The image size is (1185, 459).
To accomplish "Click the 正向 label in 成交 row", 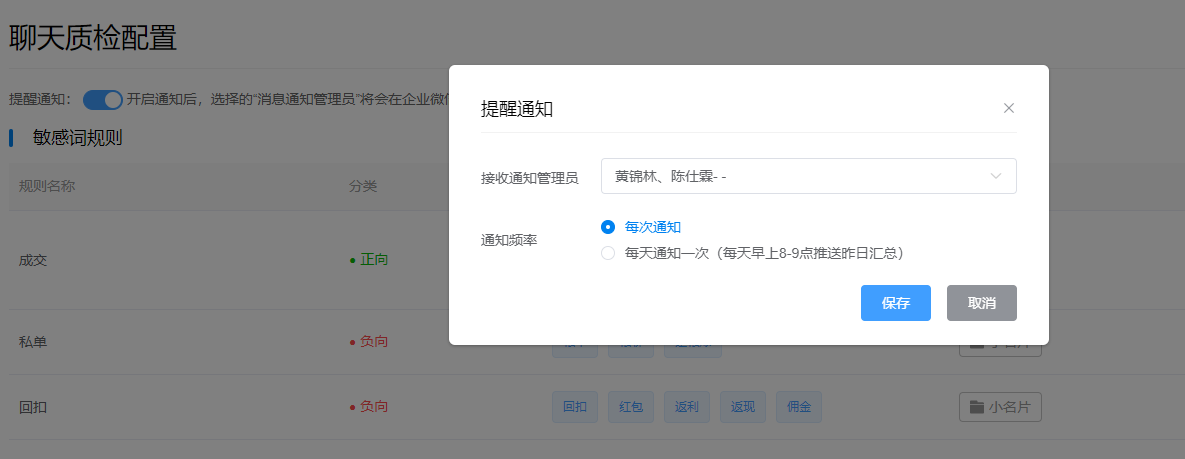I will pyautogui.click(x=374, y=260).
